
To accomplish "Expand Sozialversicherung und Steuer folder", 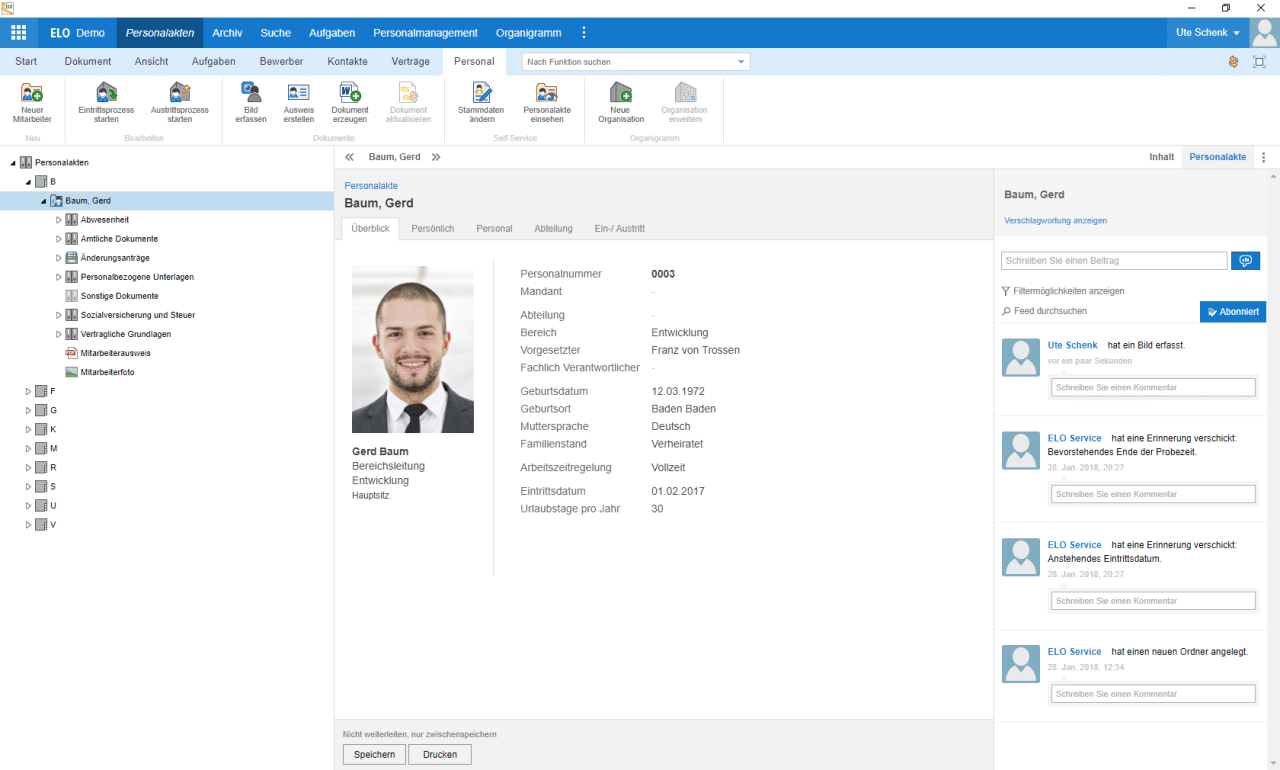I will click(x=58, y=315).
